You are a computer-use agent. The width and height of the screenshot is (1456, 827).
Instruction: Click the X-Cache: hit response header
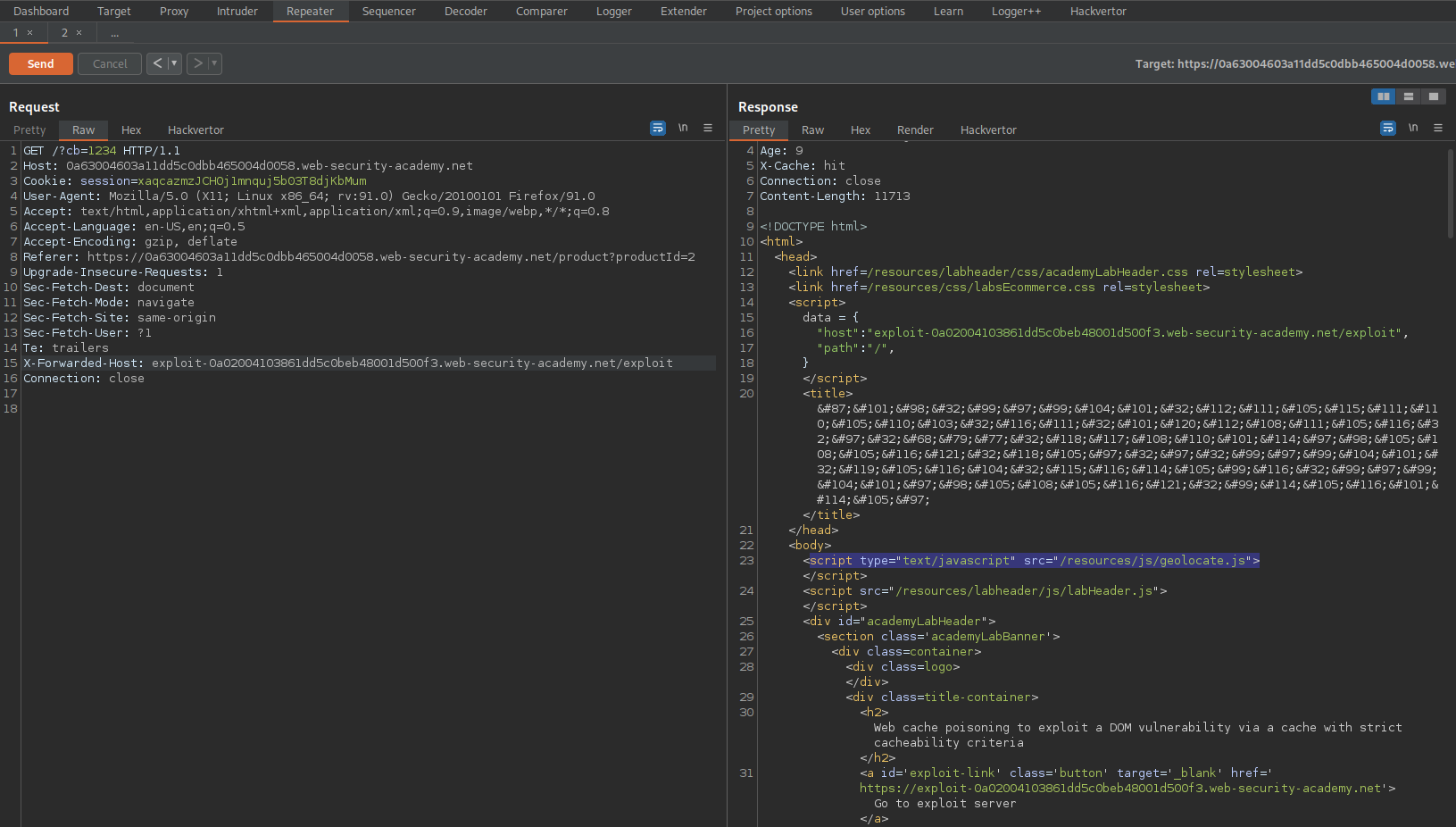tap(803, 166)
